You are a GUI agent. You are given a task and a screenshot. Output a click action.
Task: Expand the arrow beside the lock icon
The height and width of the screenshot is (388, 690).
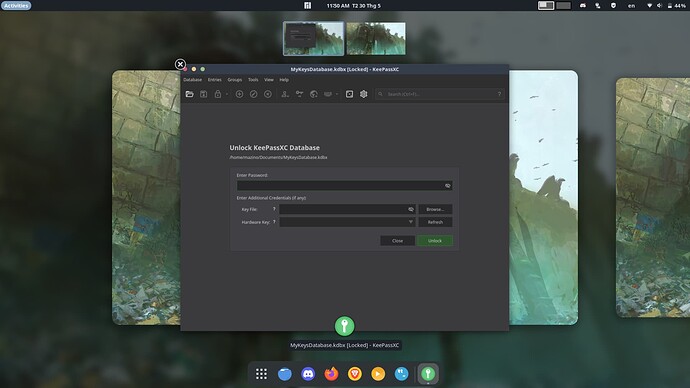[227, 94]
